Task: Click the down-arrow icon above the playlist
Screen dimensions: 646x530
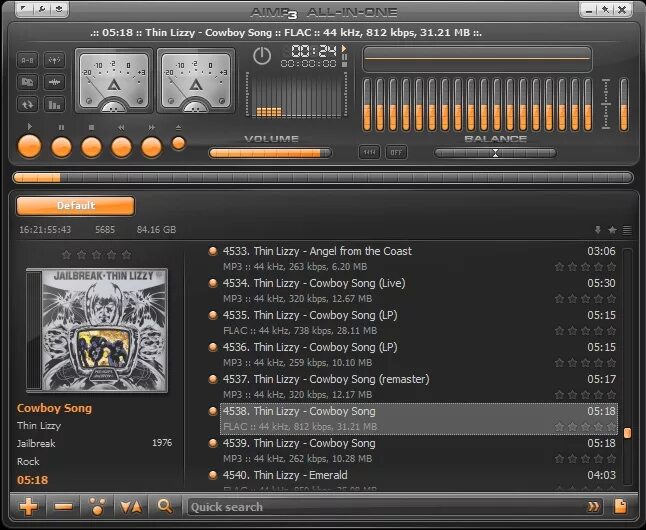Action: coord(598,230)
